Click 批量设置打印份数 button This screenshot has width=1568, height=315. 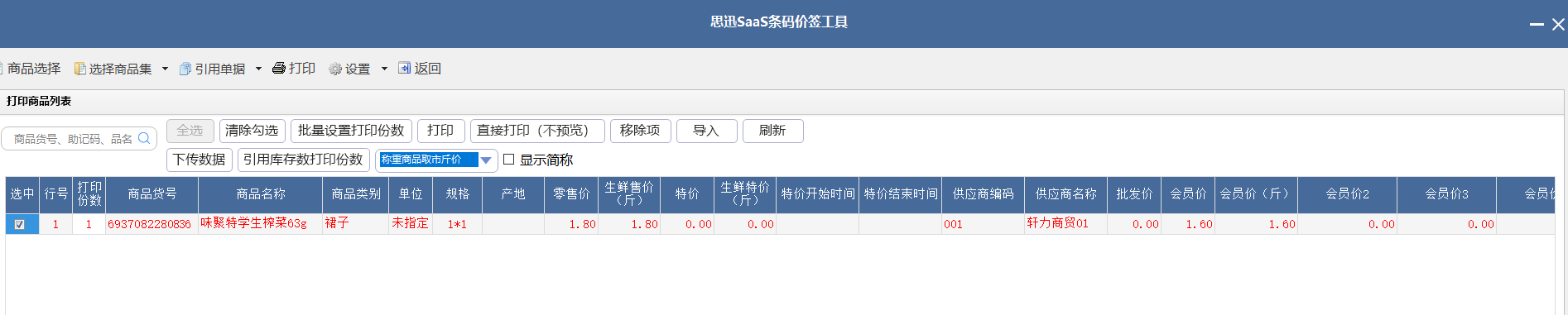[351, 131]
